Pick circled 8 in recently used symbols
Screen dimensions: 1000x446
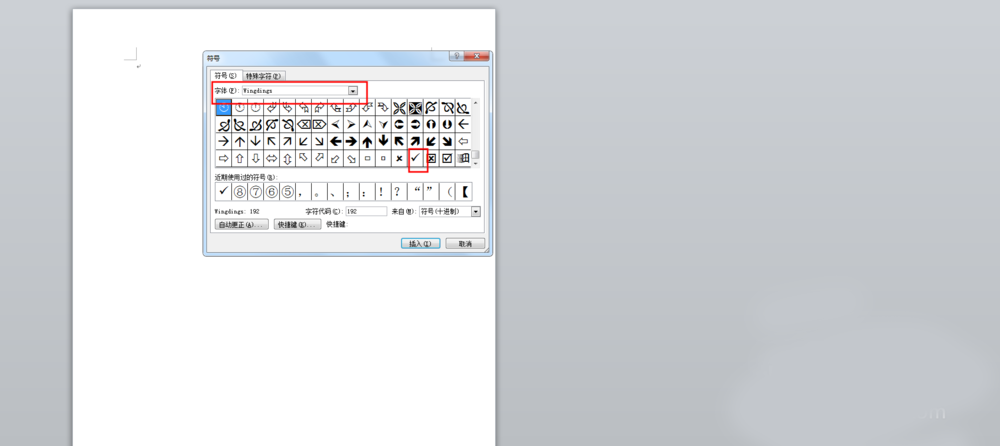click(240, 191)
